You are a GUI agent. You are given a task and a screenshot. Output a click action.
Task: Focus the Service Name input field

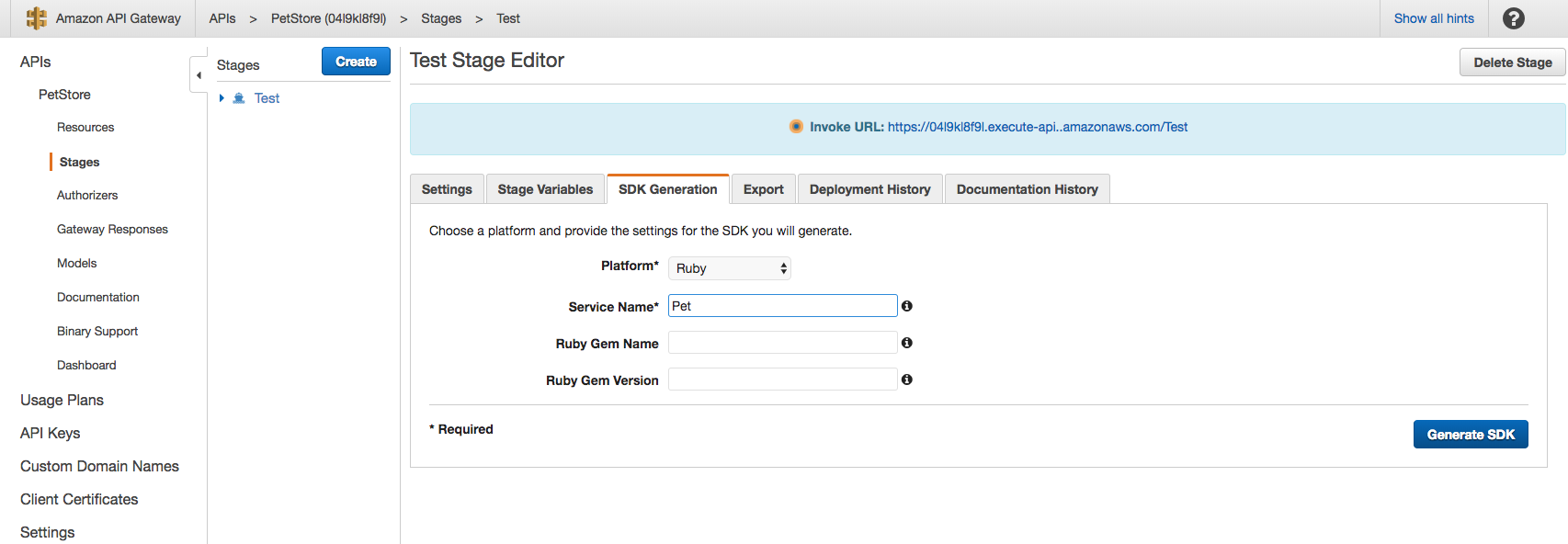pos(783,306)
